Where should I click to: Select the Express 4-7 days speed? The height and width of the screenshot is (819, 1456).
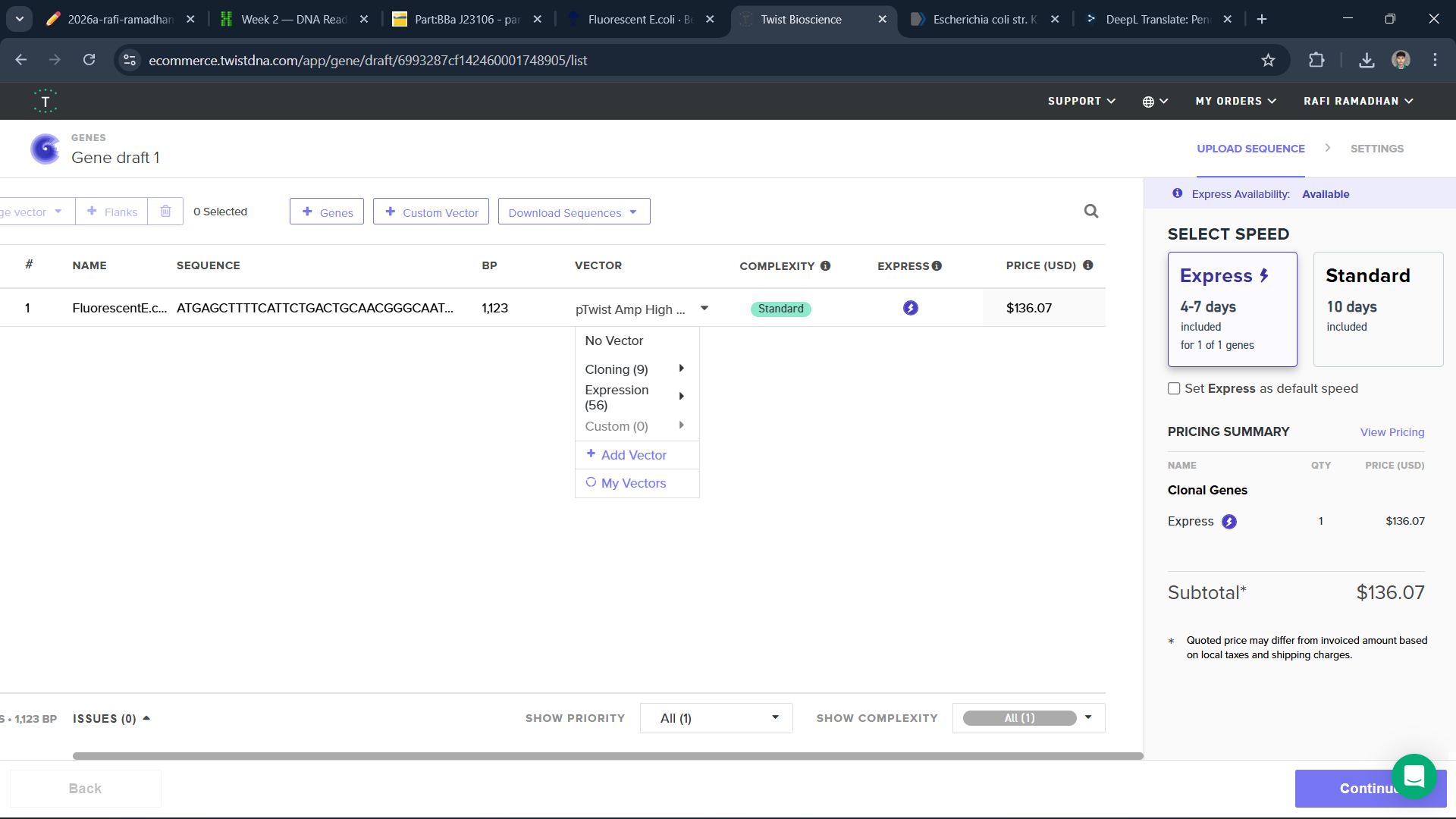pos(1232,309)
